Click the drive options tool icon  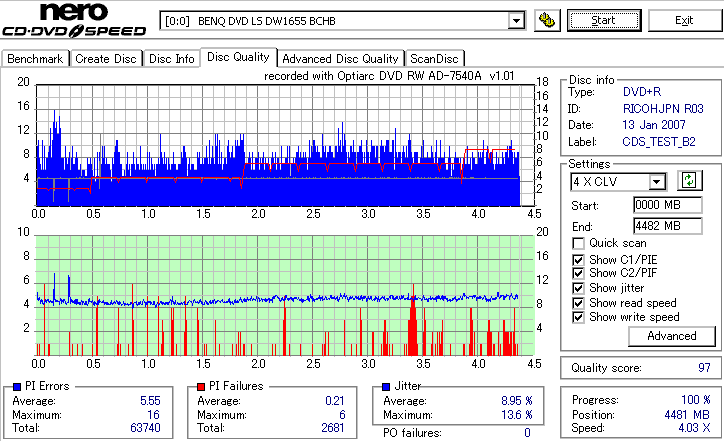[547, 21]
